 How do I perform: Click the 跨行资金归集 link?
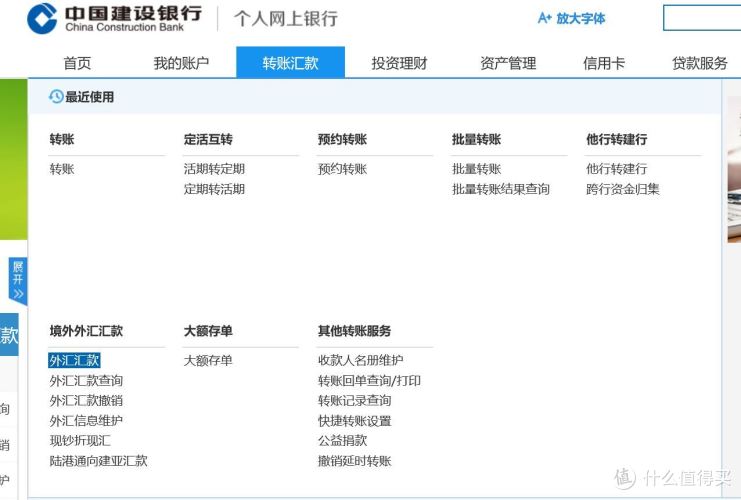[622, 189]
